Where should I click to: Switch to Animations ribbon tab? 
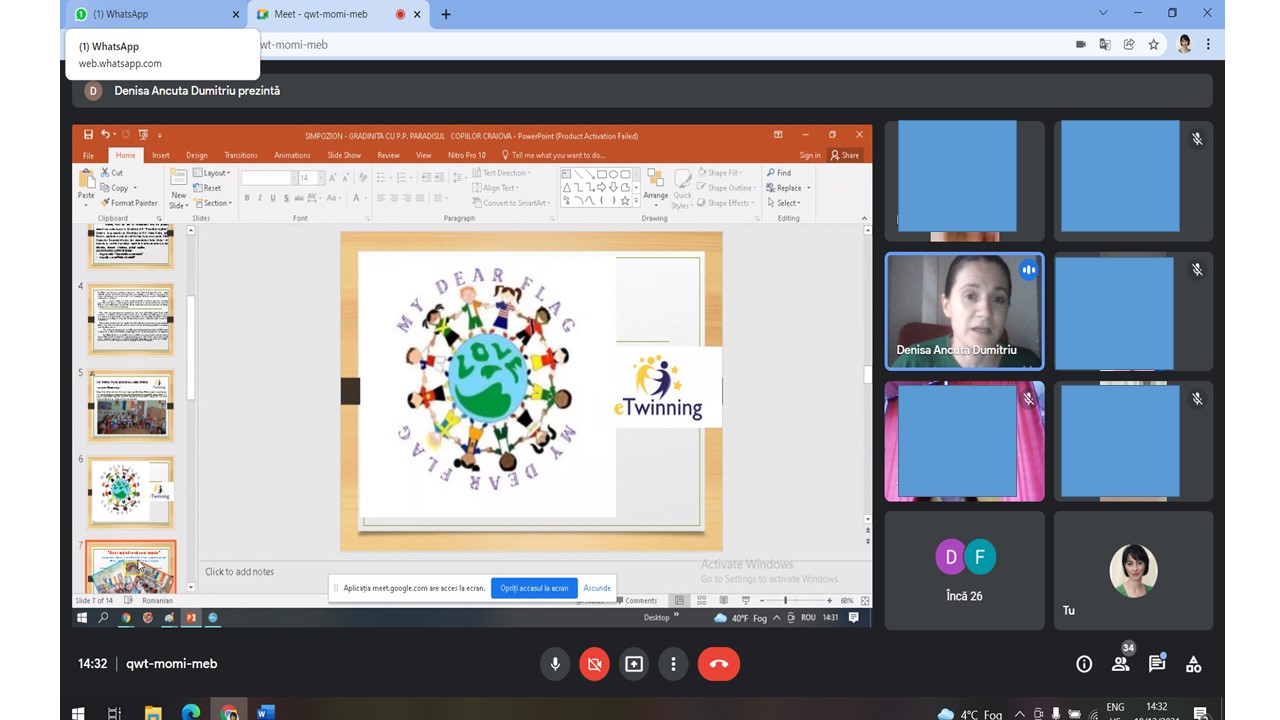click(x=292, y=155)
